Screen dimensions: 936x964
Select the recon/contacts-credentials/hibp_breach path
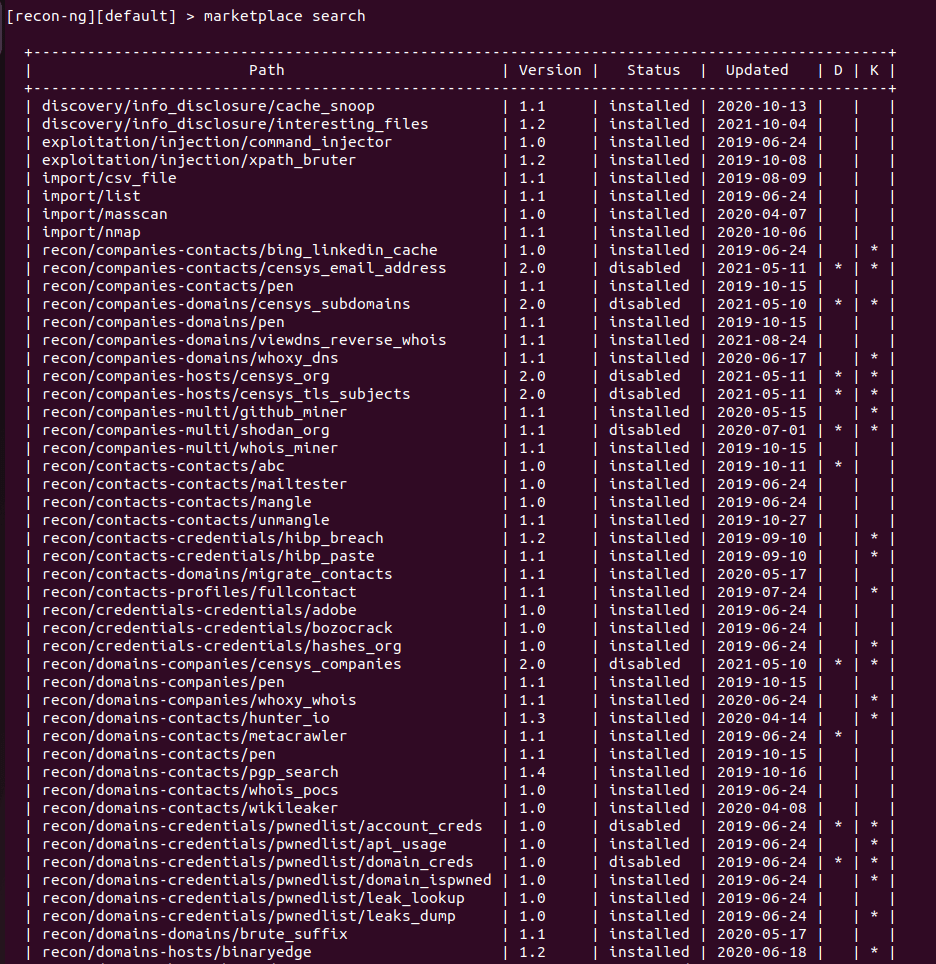[x=212, y=538]
